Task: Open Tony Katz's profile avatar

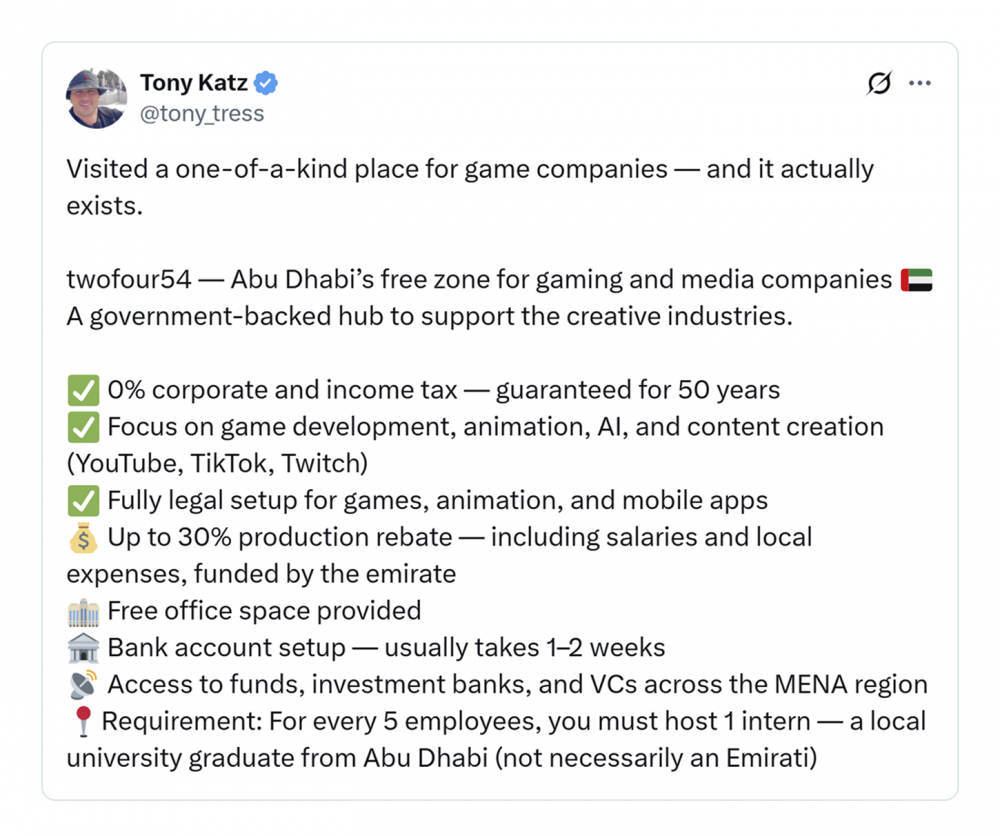Action: [96, 98]
